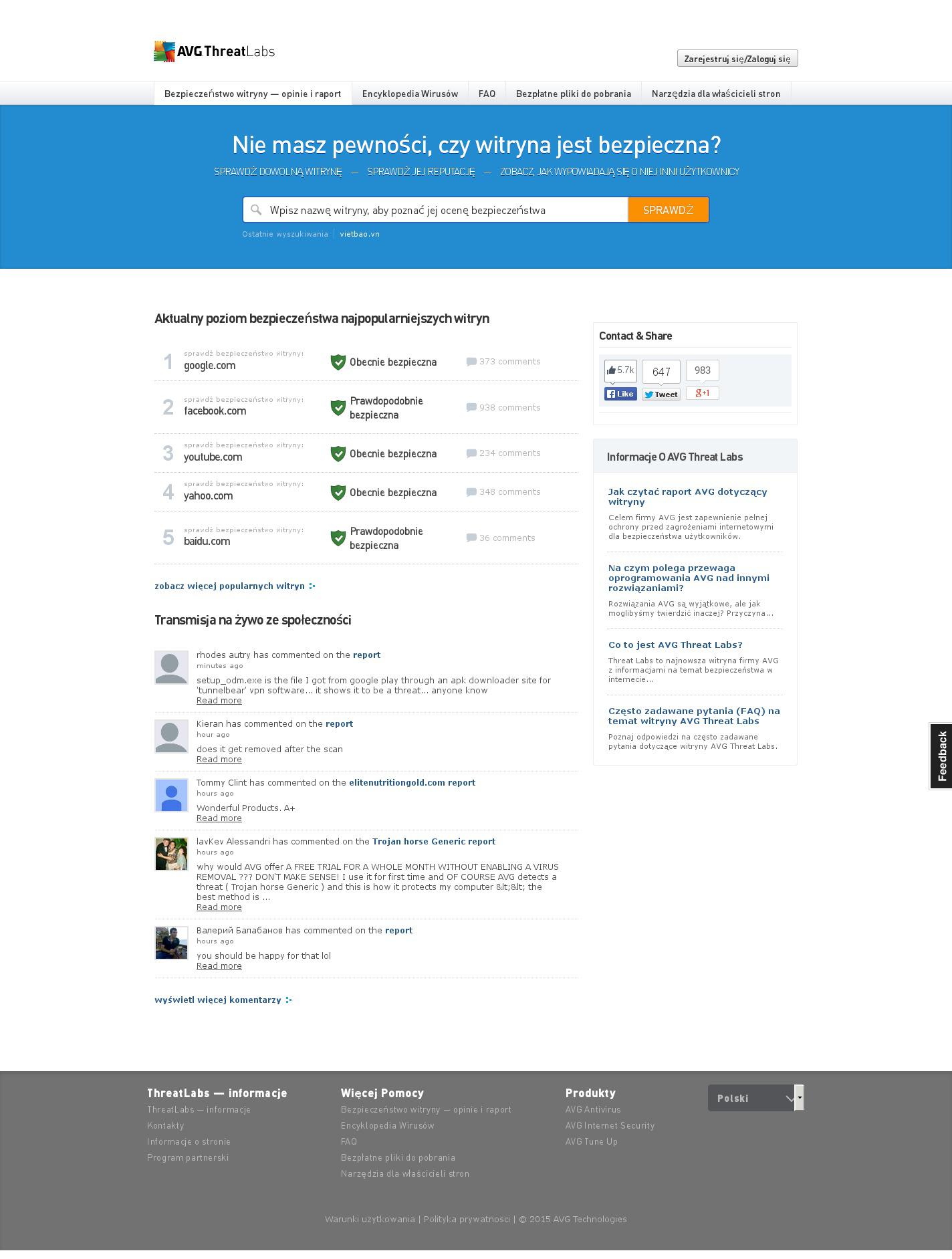Click the comment bubble icon for facebook.com
This screenshot has height=1259, width=952.
471,408
